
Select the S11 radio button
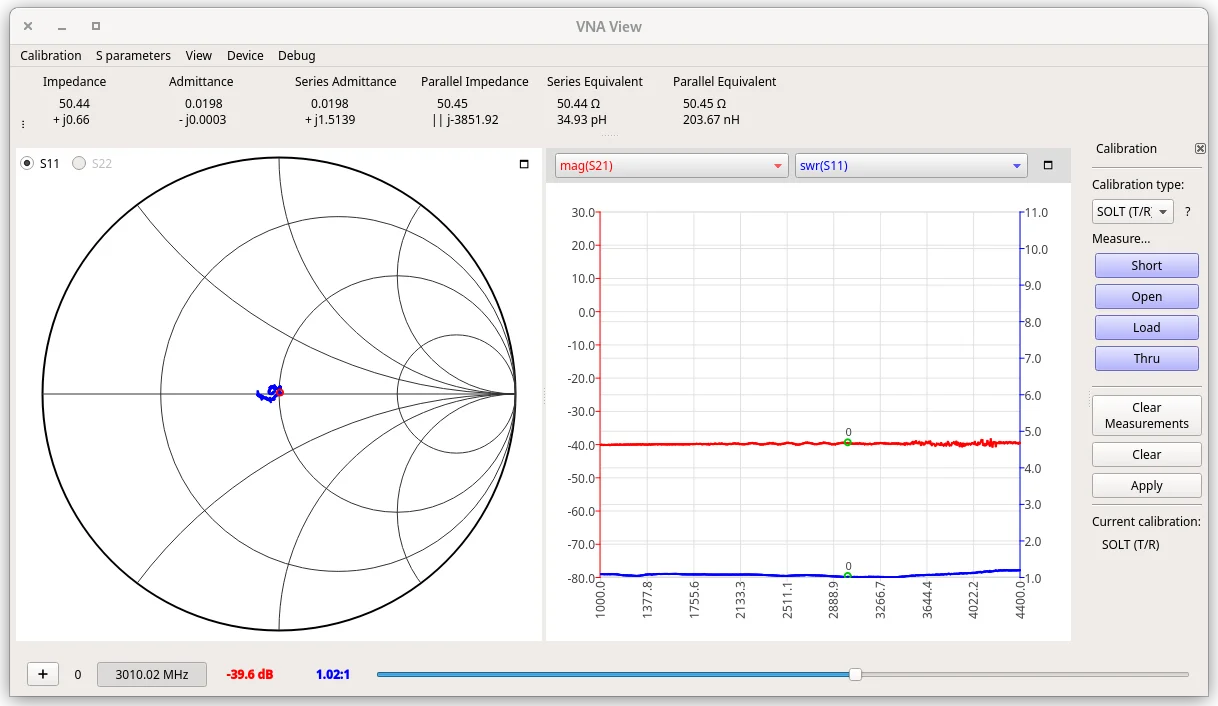coord(28,163)
